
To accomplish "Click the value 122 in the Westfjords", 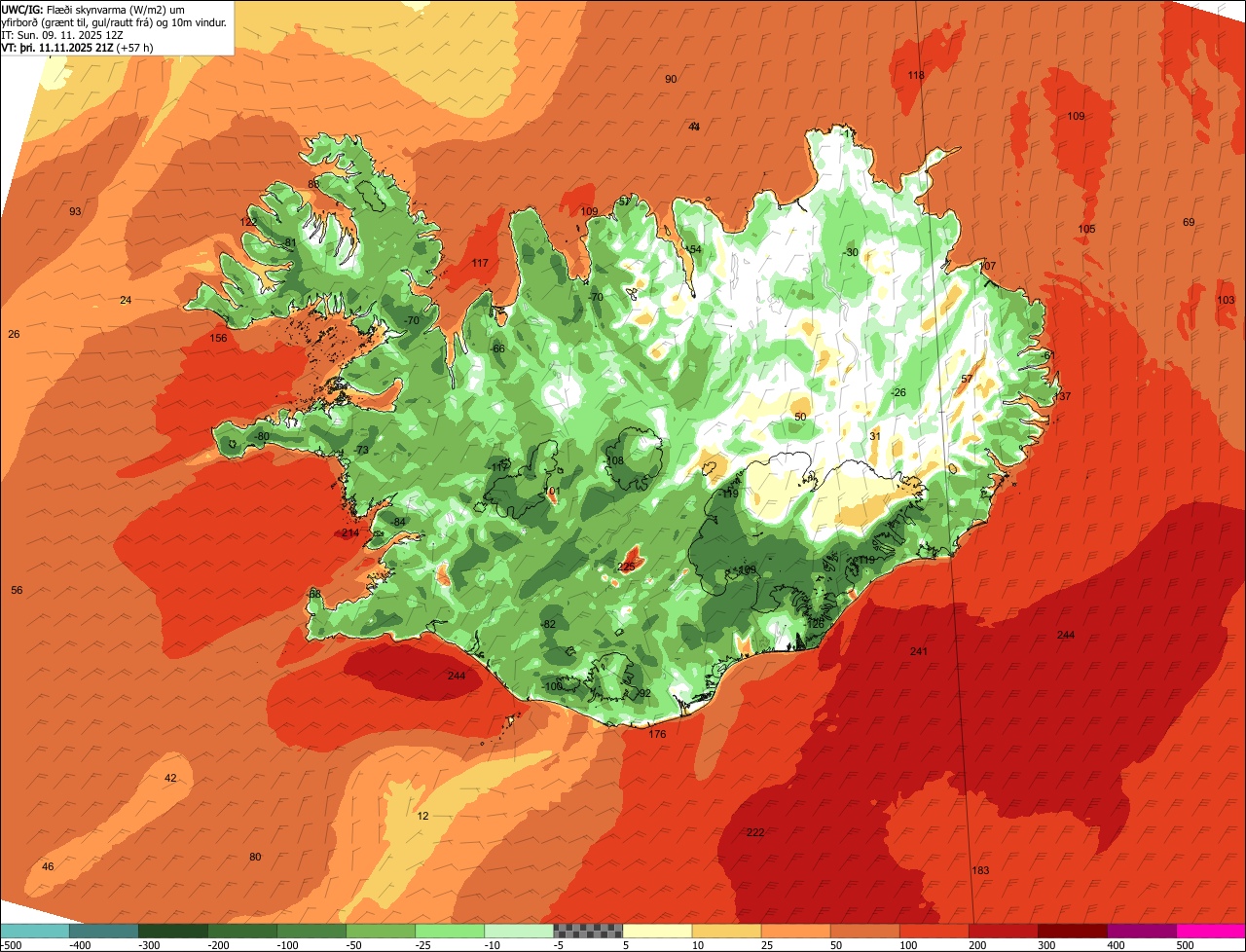I will (249, 222).
